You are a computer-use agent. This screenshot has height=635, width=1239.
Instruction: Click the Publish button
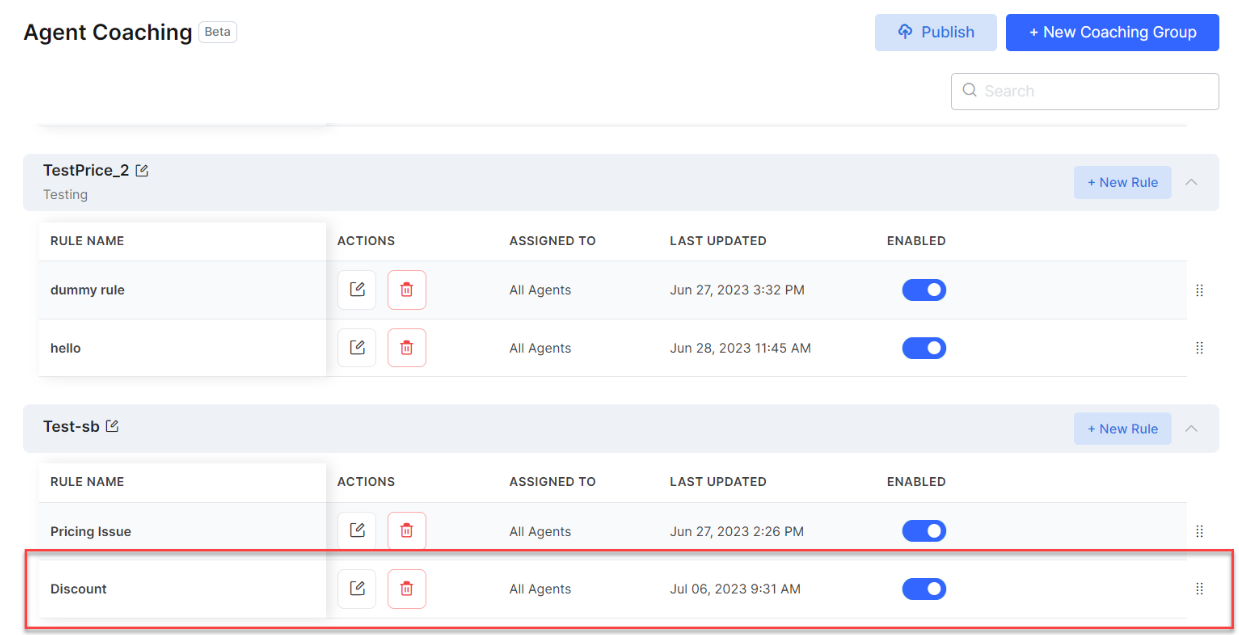(935, 32)
